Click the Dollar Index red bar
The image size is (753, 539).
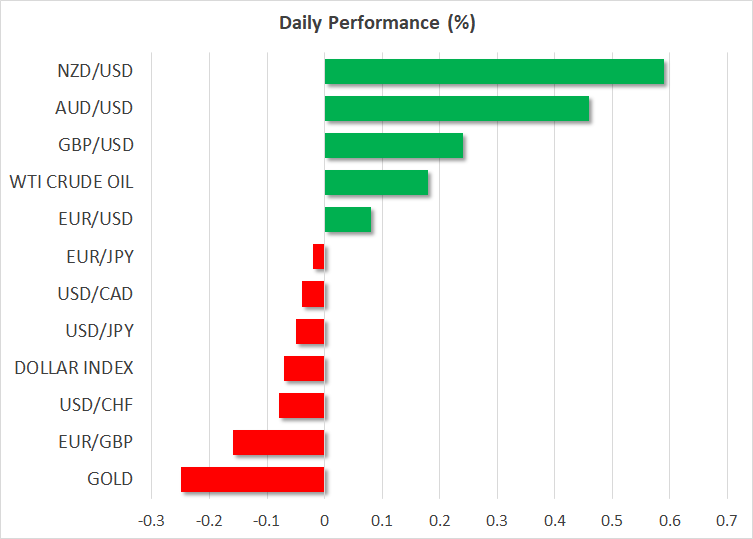[304, 368]
